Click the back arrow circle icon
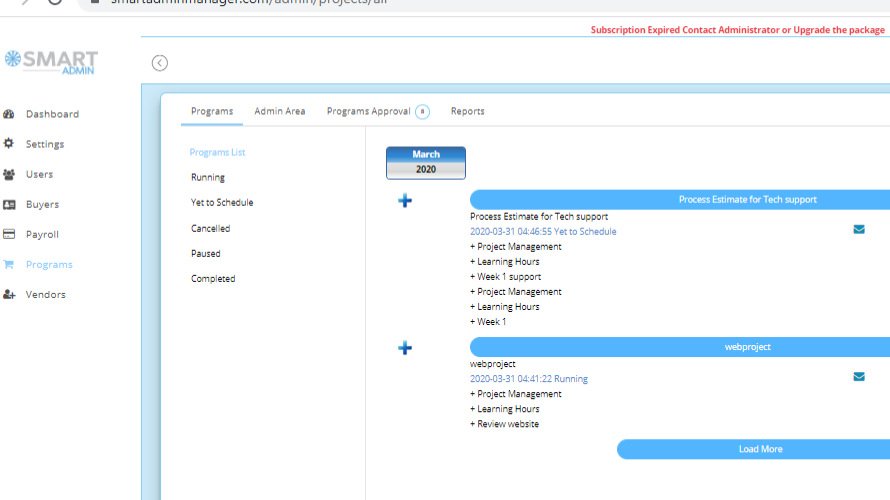Image resolution: width=890 pixels, height=500 pixels. click(159, 63)
